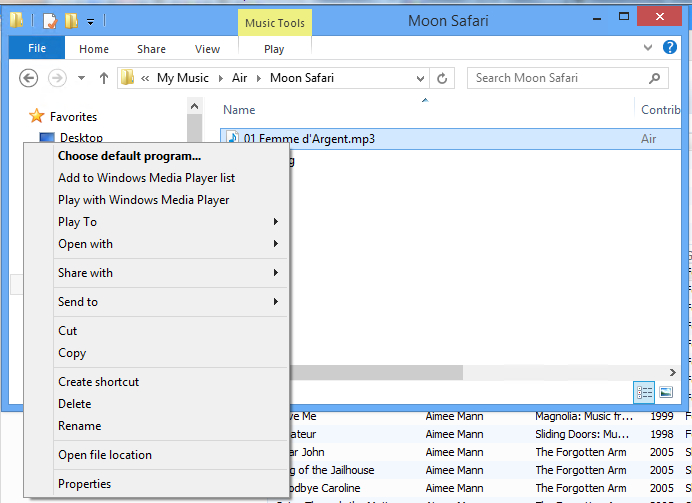The image size is (692, 503).
Task: Select Play with Windows Media Player
Action: coord(143,200)
